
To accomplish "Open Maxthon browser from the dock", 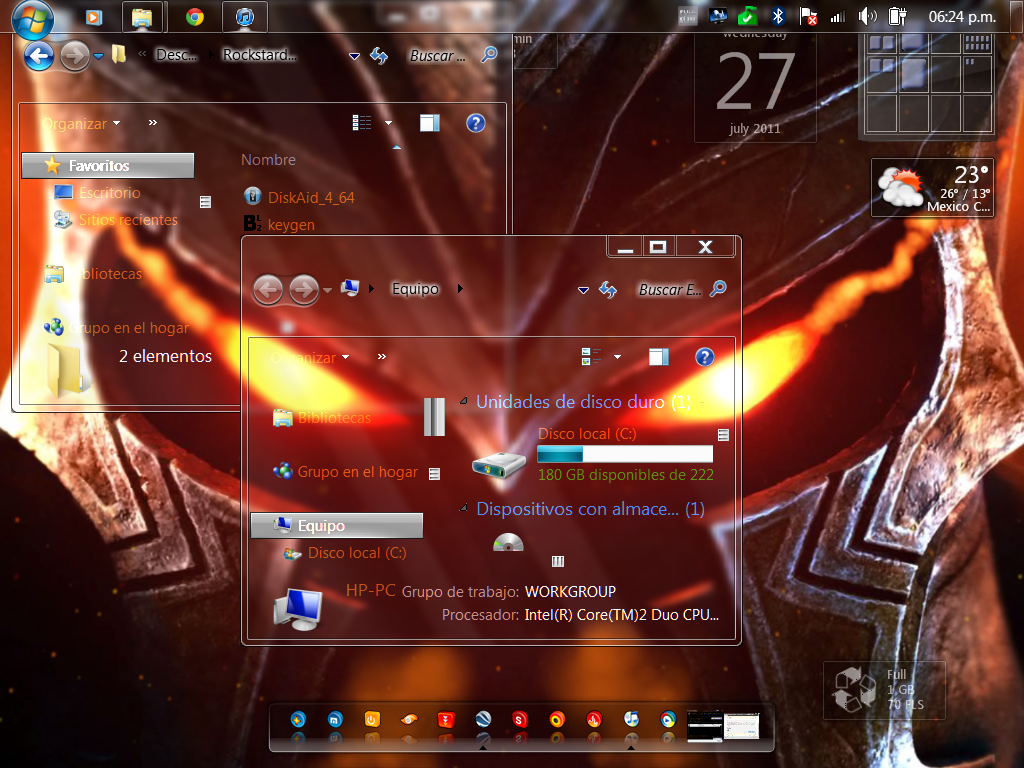I will (335, 720).
